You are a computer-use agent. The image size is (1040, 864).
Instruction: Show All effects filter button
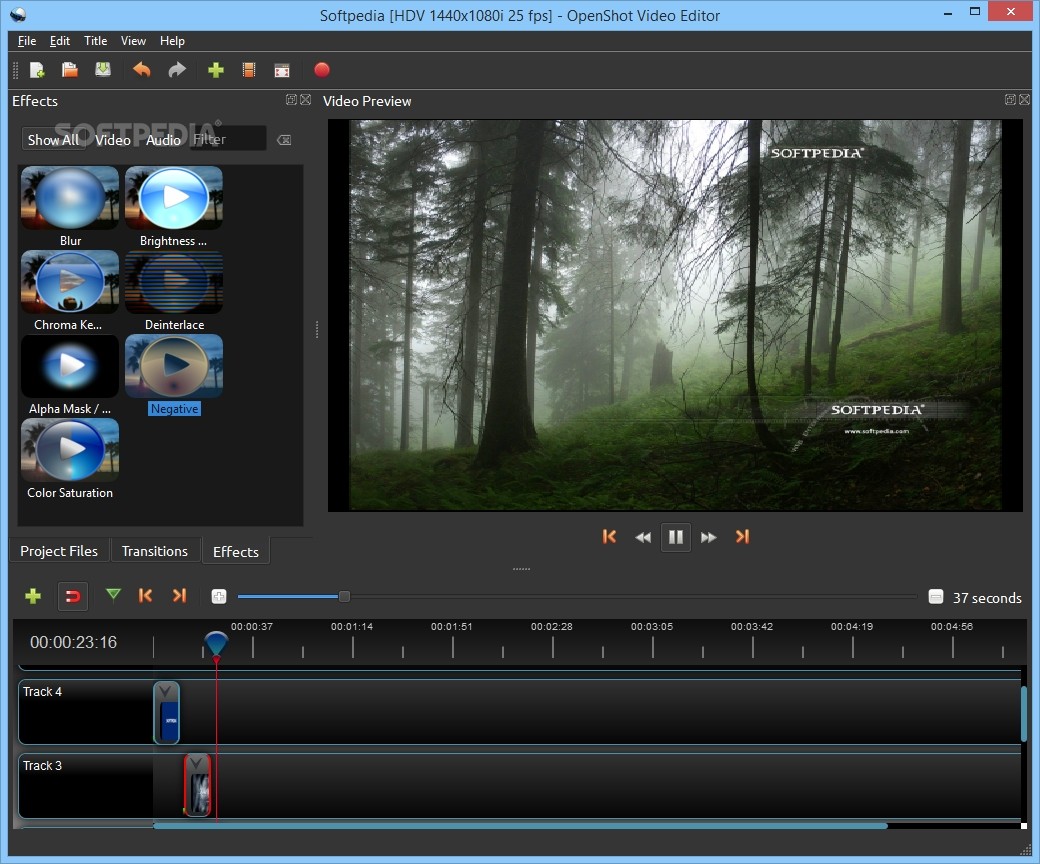pos(53,140)
